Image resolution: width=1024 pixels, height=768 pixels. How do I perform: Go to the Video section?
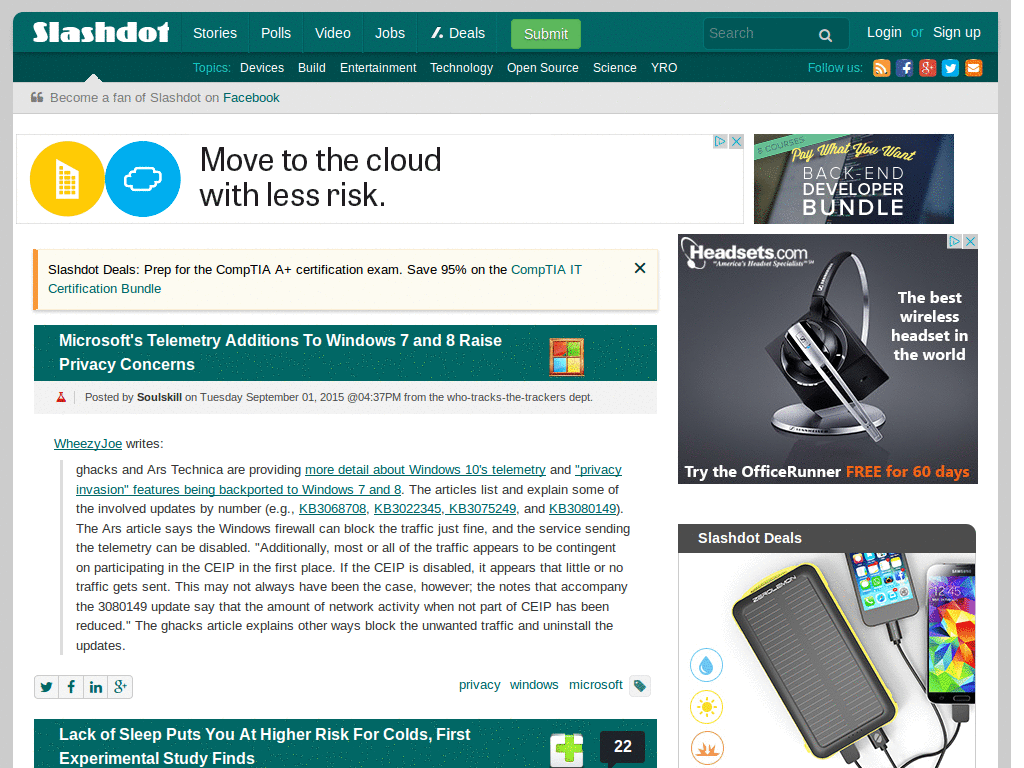coord(332,33)
